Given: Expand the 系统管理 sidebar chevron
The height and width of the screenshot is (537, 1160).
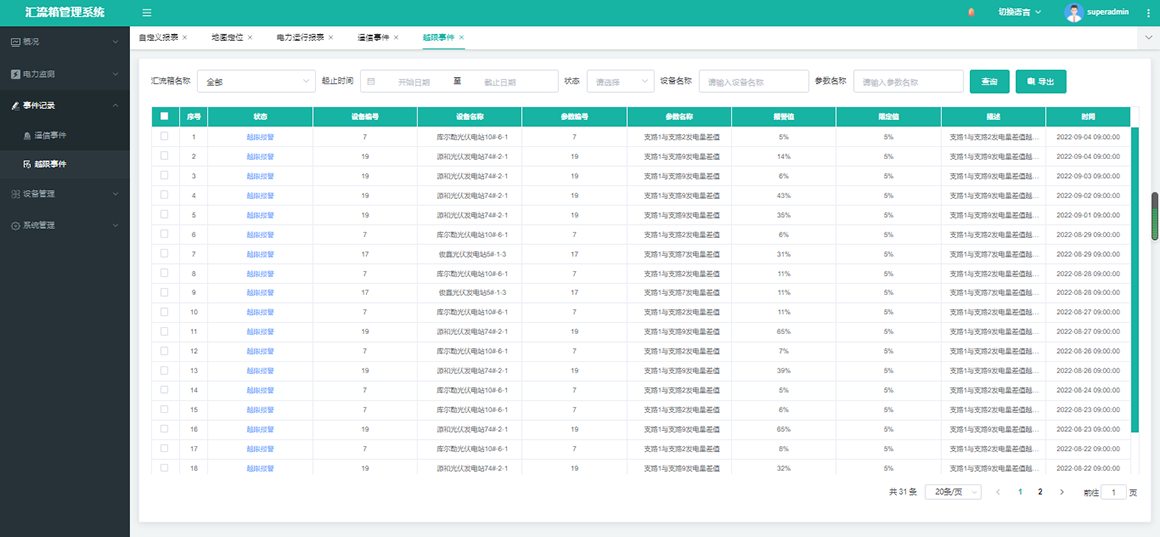Looking at the screenshot, I should click(x=115, y=226).
